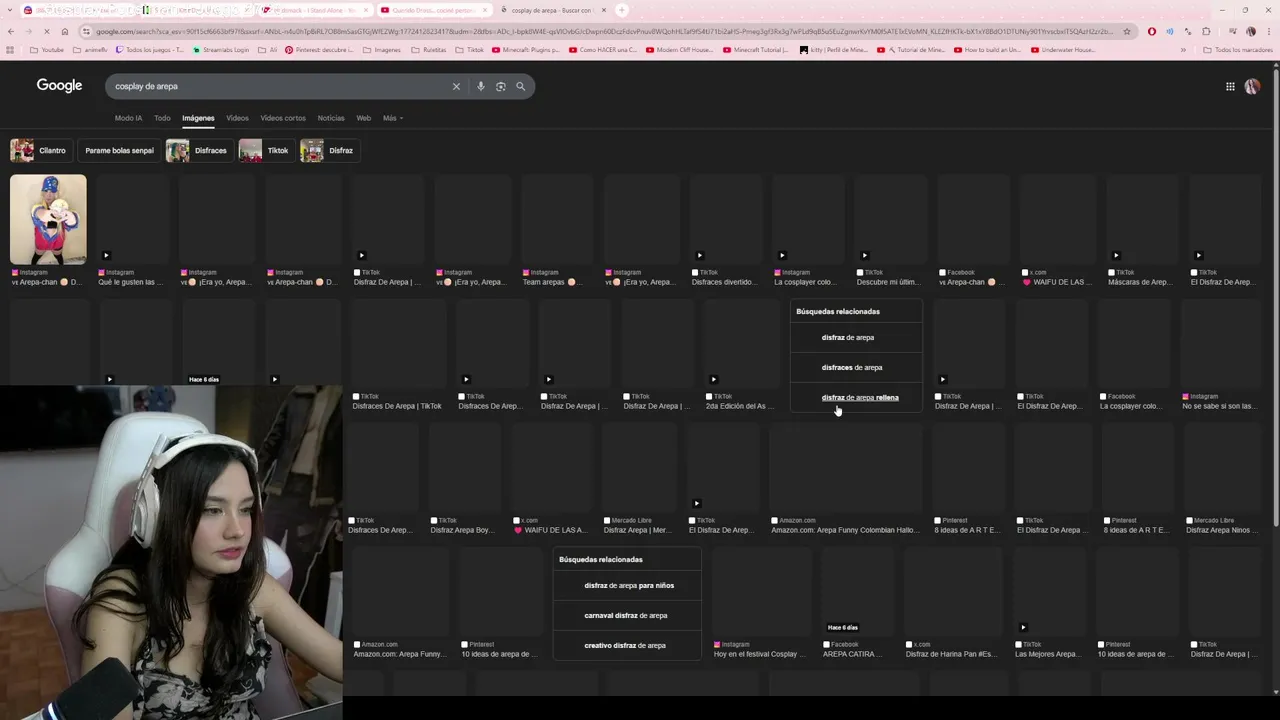The height and width of the screenshot is (720, 1280).
Task: Click the search field 'cosplay de arepa'
Action: click(280, 86)
